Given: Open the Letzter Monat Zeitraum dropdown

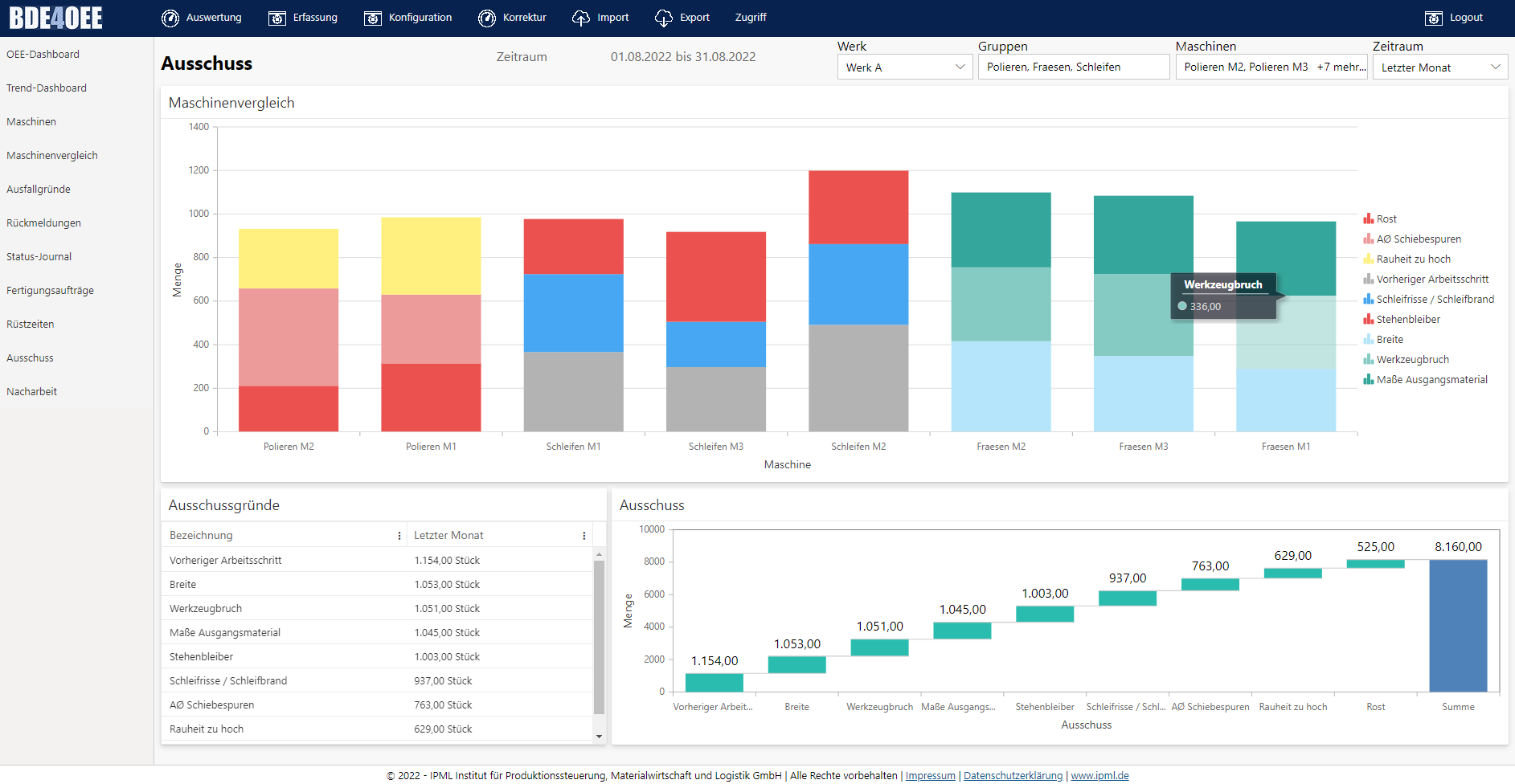Looking at the screenshot, I should [1439, 67].
